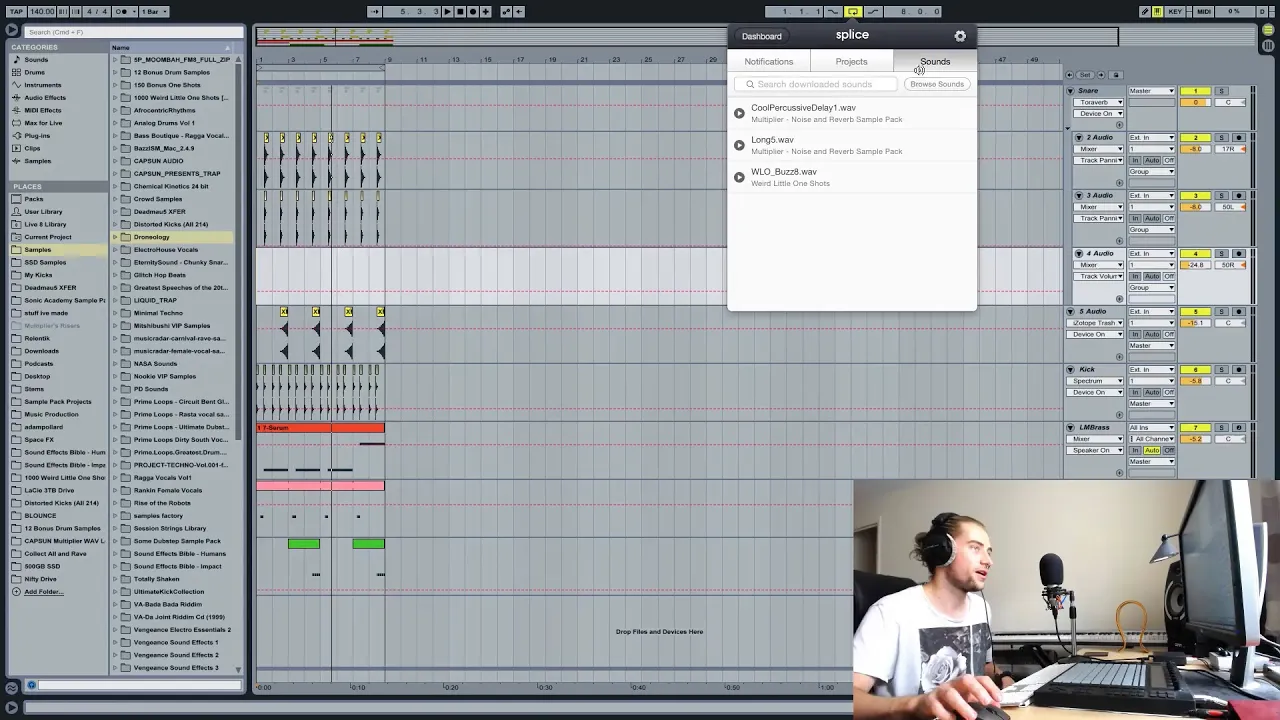Toggle the Punch-In switch
The height and width of the screenshot is (720, 1280).
(833, 11)
